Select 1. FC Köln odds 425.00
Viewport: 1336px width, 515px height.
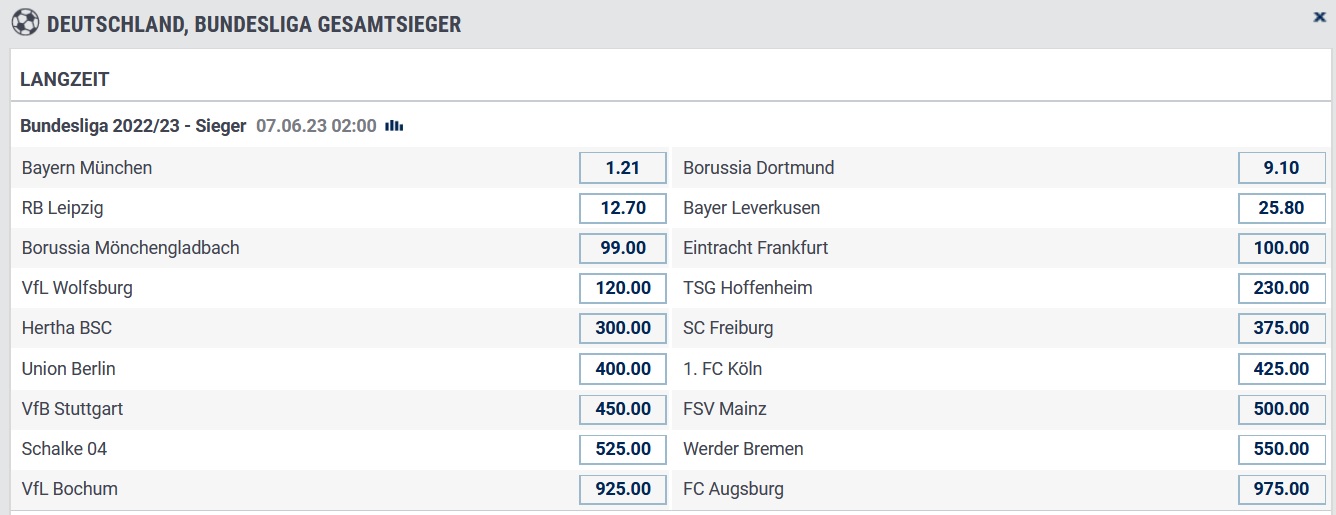(1281, 369)
